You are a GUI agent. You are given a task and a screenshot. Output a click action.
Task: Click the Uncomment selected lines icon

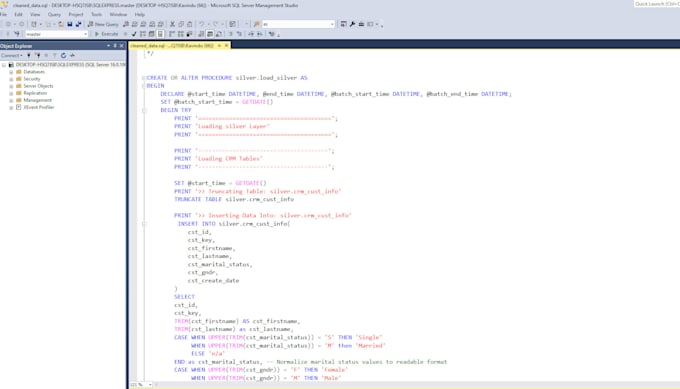(x=239, y=34)
